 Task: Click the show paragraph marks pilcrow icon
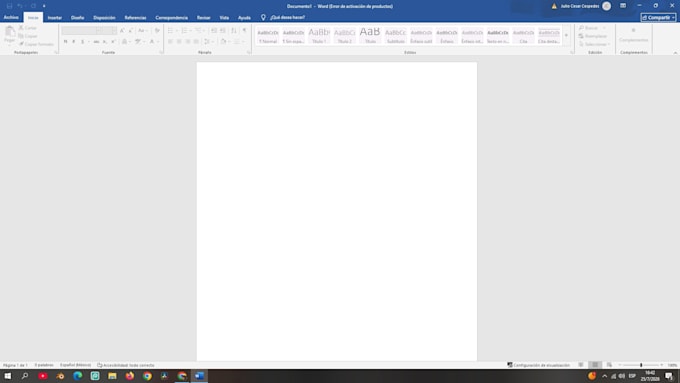point(244,30)
